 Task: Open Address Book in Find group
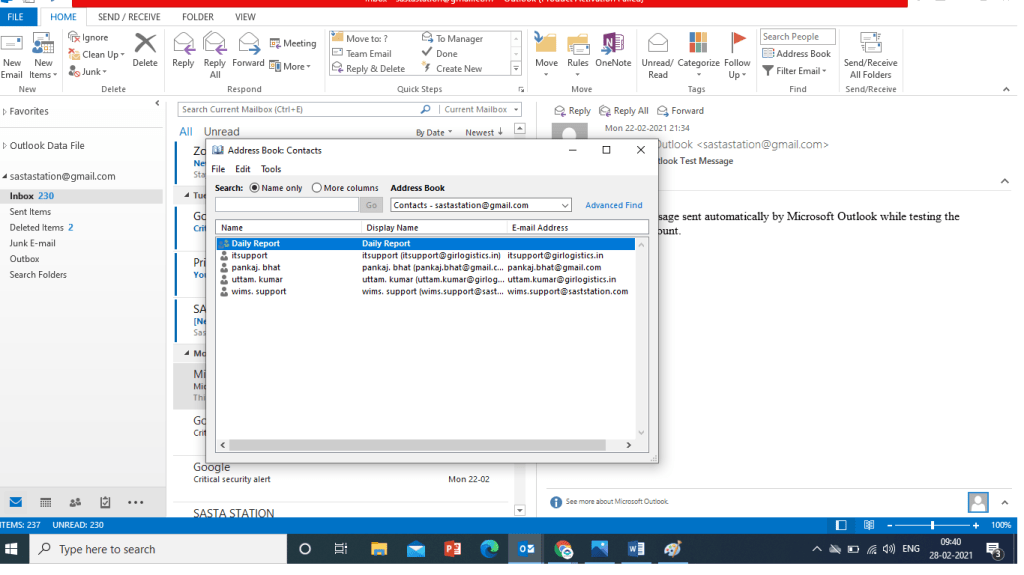[x=797, y=54]
